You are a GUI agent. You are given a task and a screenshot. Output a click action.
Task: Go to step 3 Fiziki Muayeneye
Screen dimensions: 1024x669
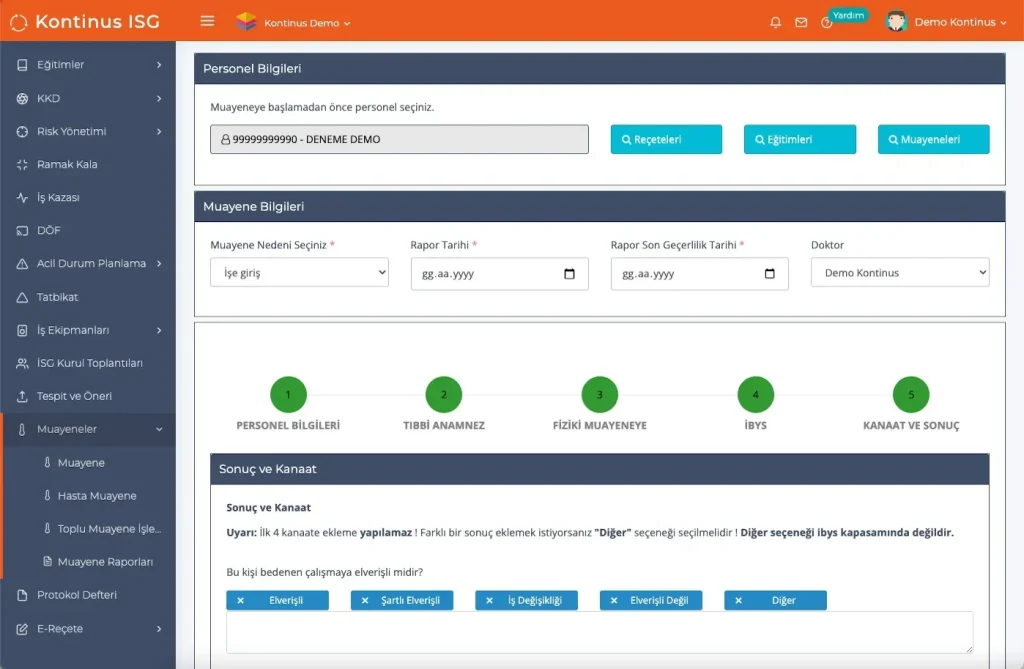click(600, 395)
